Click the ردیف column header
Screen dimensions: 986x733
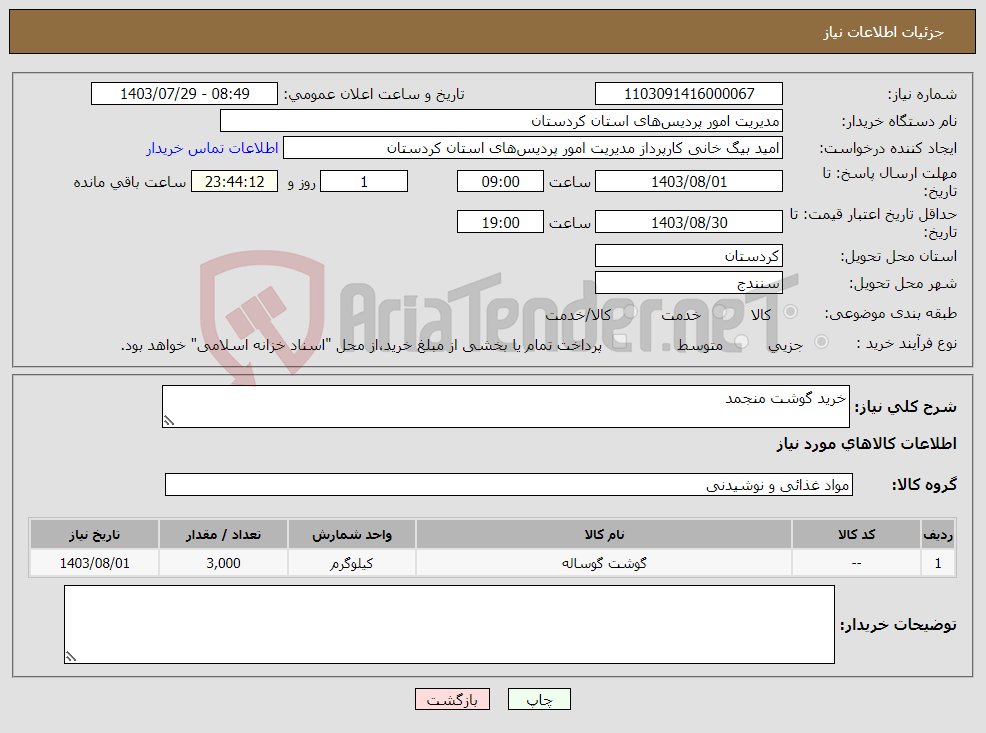click(938, 534)
